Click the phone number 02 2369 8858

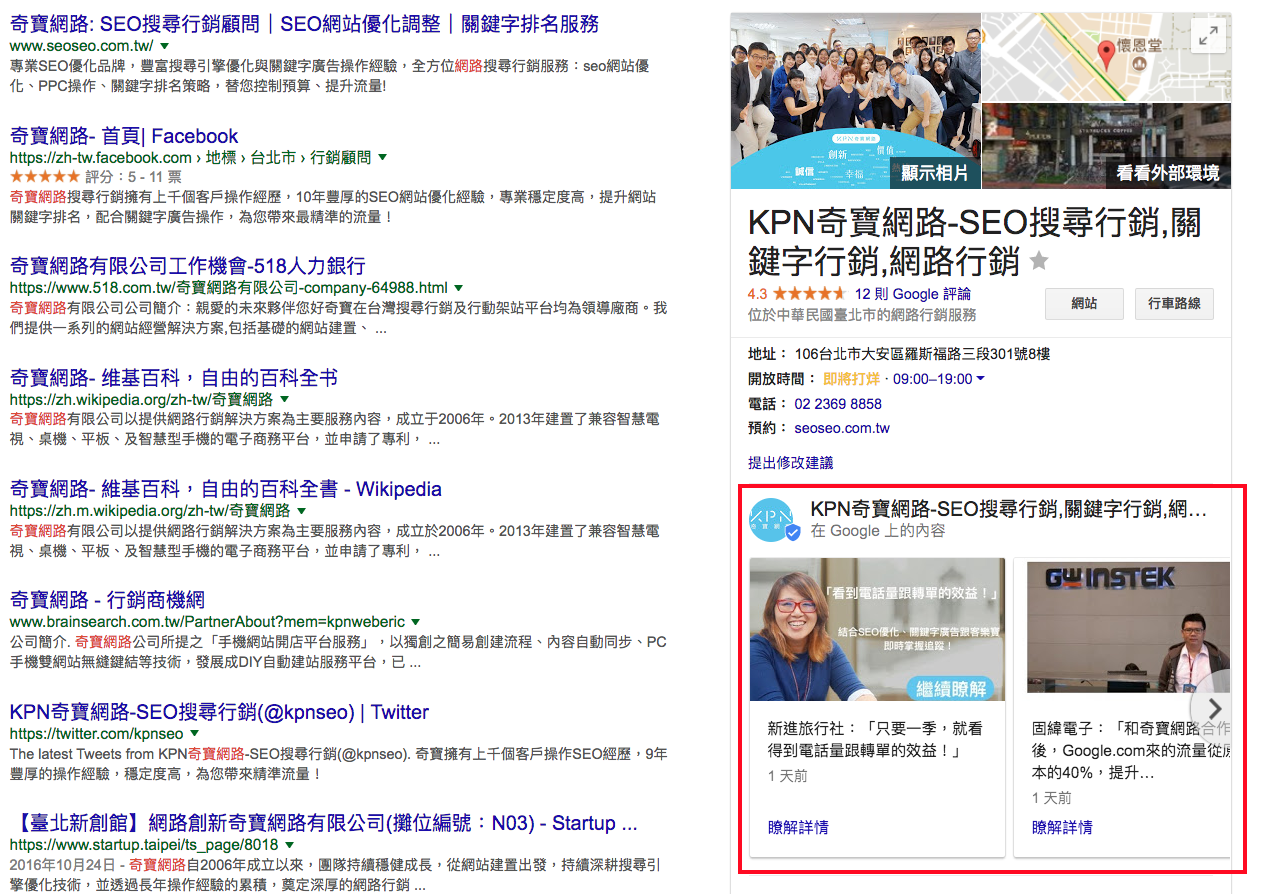pos(838,404)
